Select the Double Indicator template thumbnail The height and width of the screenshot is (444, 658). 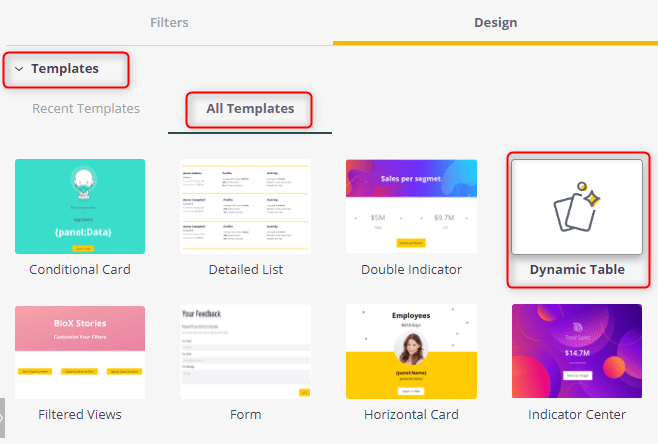tap(411, 206)
